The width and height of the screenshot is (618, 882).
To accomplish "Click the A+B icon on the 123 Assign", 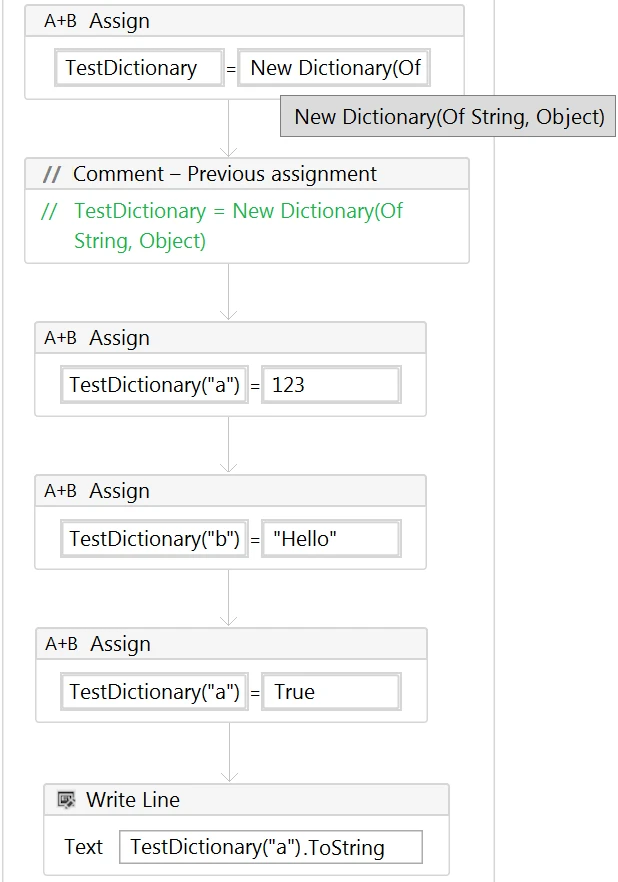I will coord(60,338).
